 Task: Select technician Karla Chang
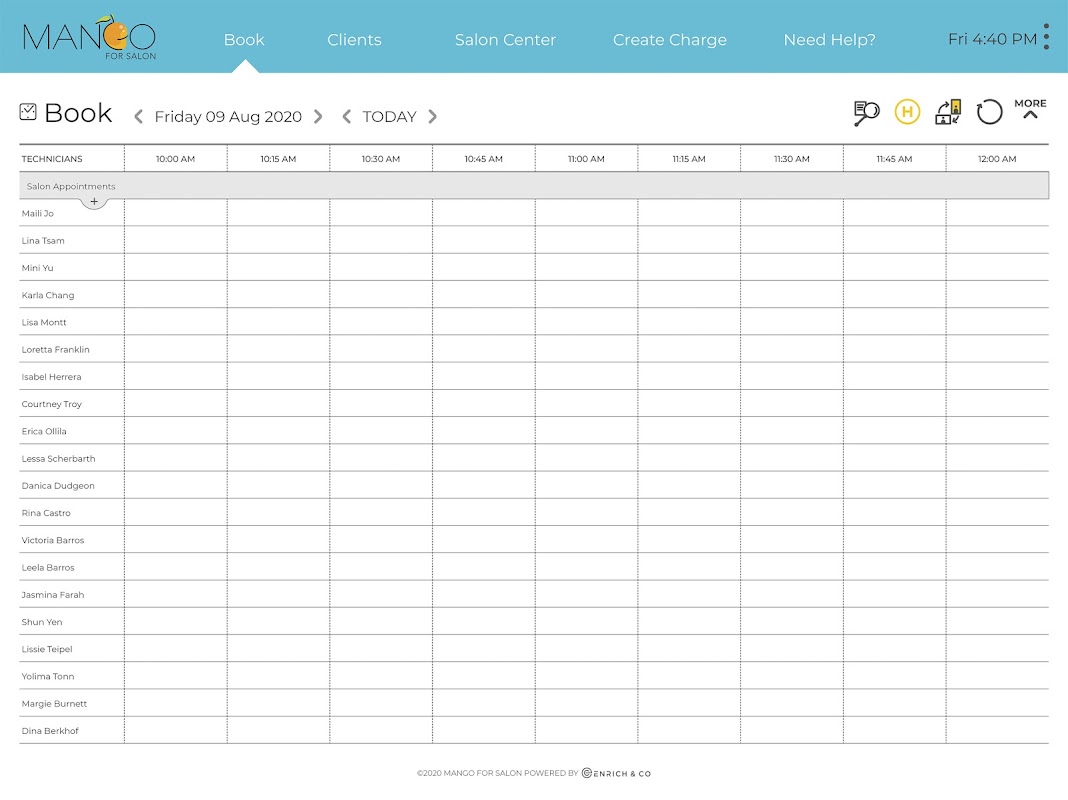tap(48, 295)
